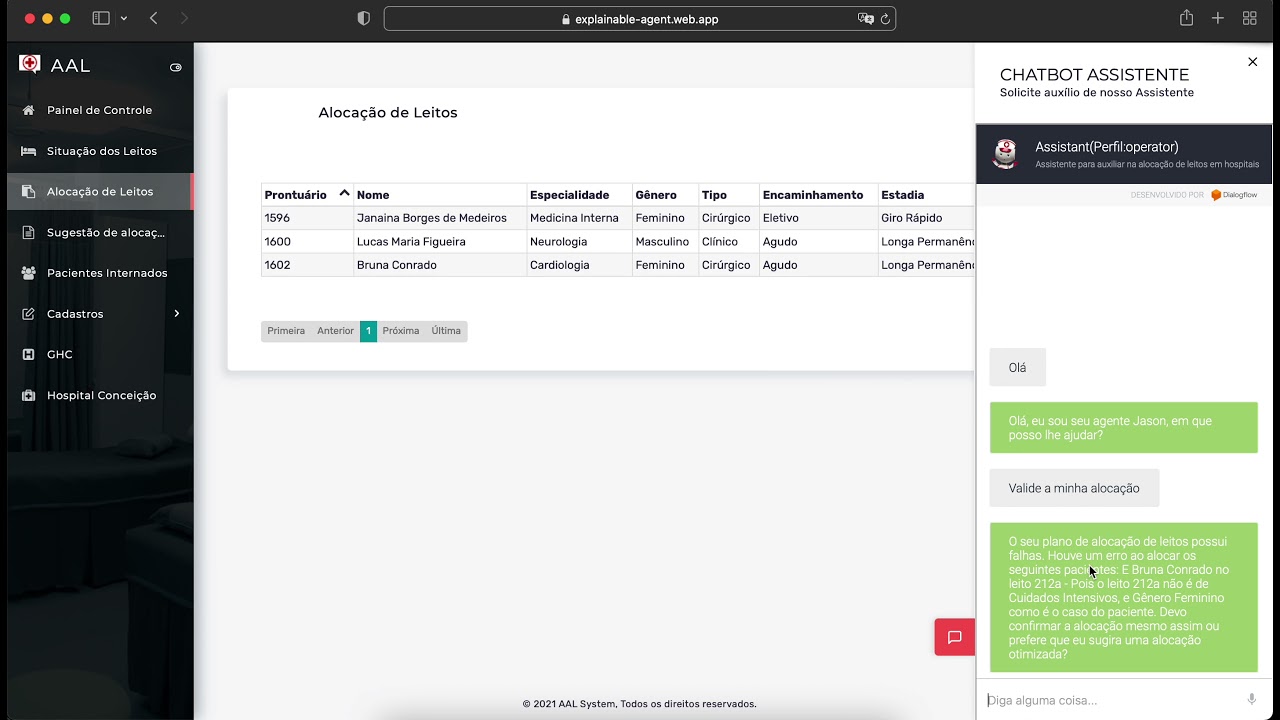The height and width of the screenshot is (720, 1280).
Task: Sort table by Prontuário column arrow
Action: coord(344,193)
